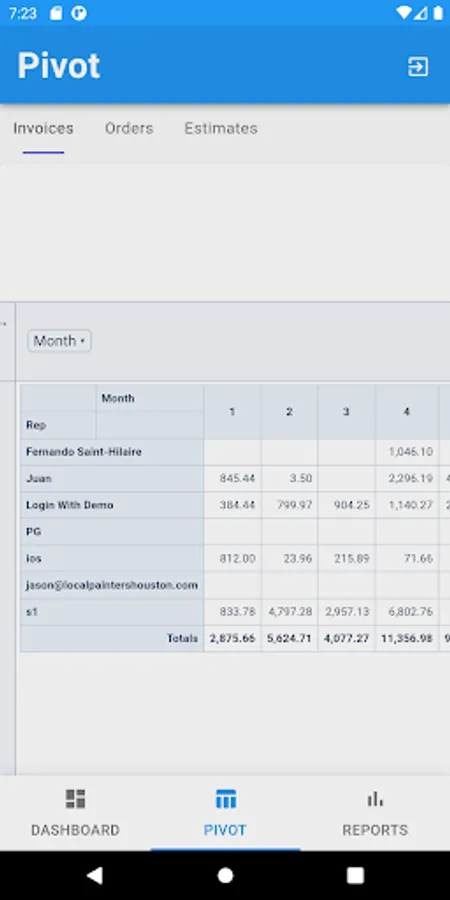Viewport: 450px width, 900px height.
Task: Click the 384.44 cell value
Action: coord(237,505)
